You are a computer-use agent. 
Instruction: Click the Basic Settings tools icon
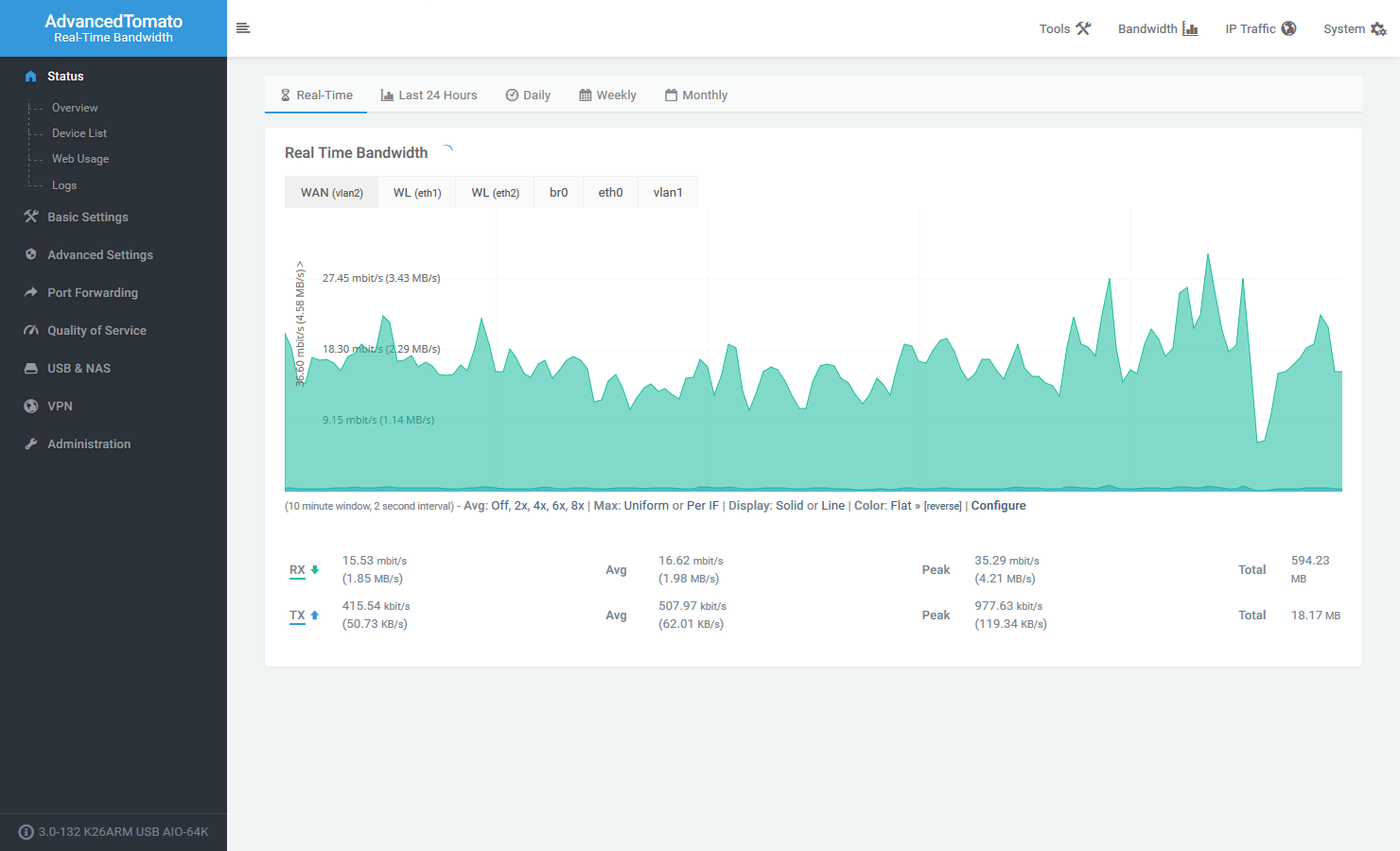tap(31, 217)
